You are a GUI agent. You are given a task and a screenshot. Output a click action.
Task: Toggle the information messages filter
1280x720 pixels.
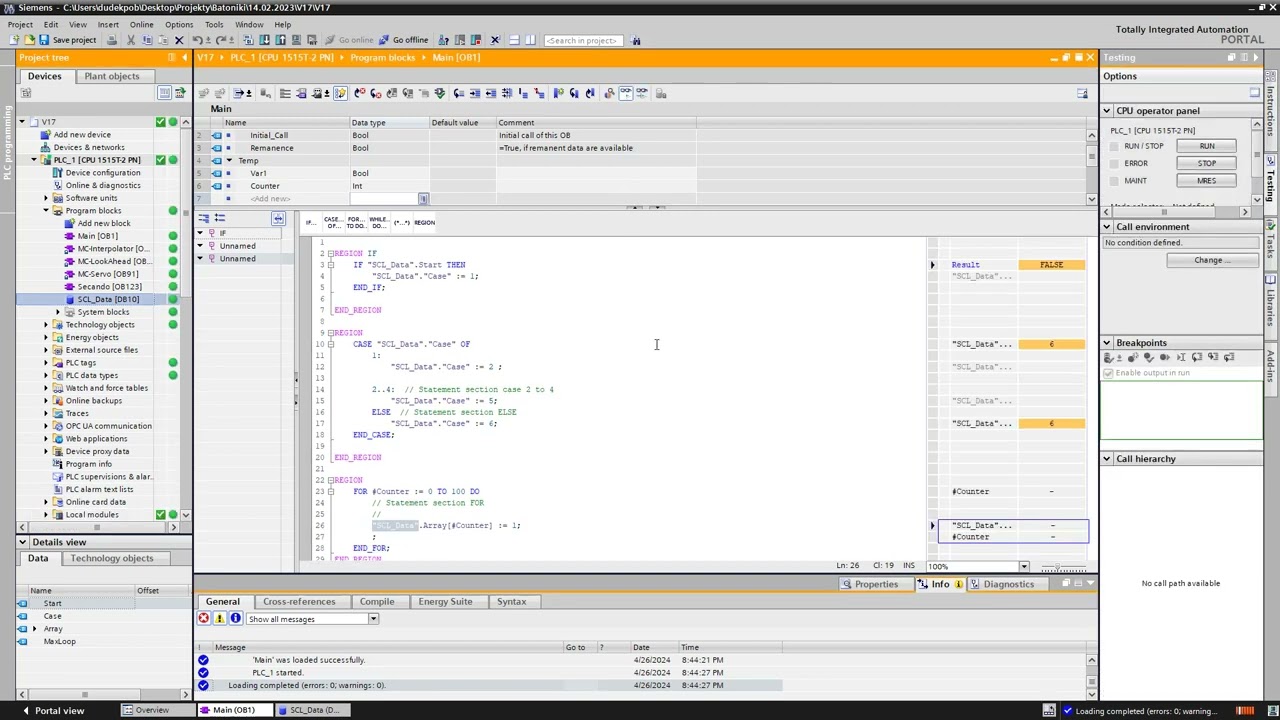pos(235,619)
